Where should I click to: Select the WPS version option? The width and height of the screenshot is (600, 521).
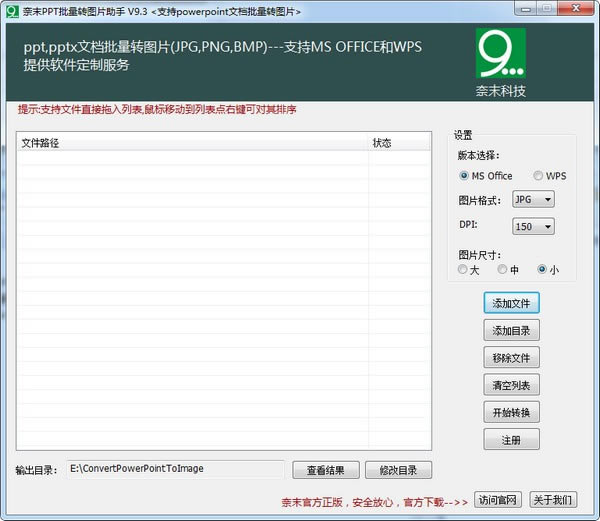pyautogui.click(x=539, y=176)
